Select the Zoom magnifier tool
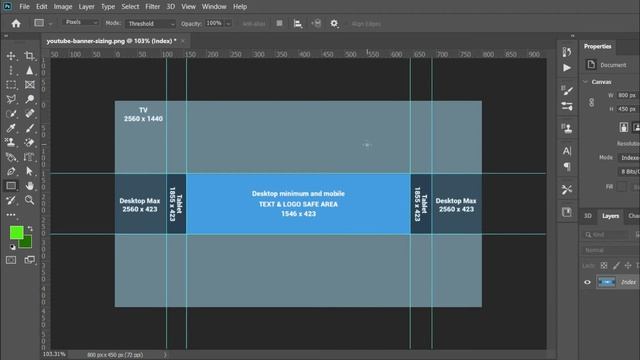 pyautogui.click(x=29, y=200)
